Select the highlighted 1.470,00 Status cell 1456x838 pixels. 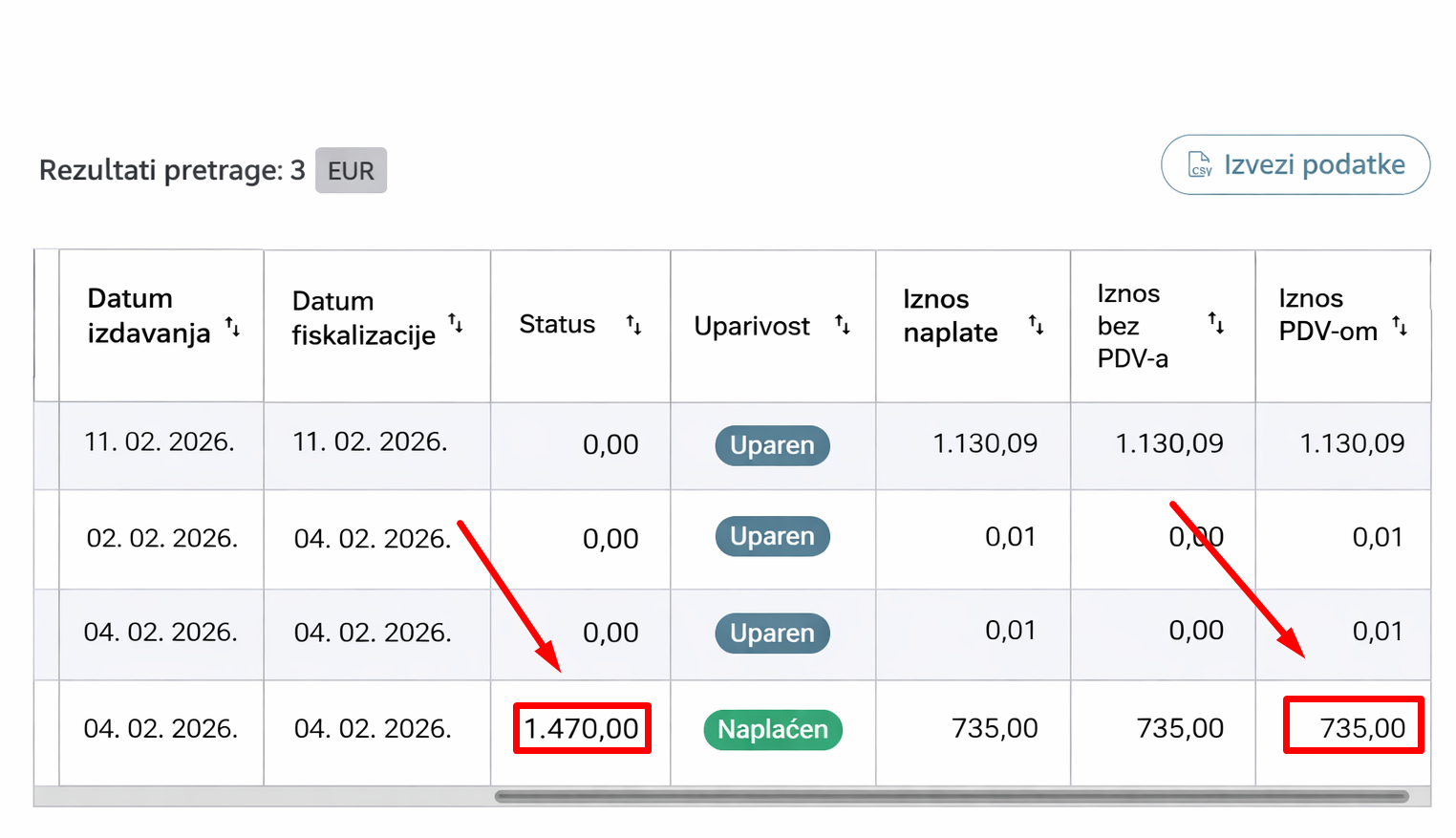click(x=581, y=729)
